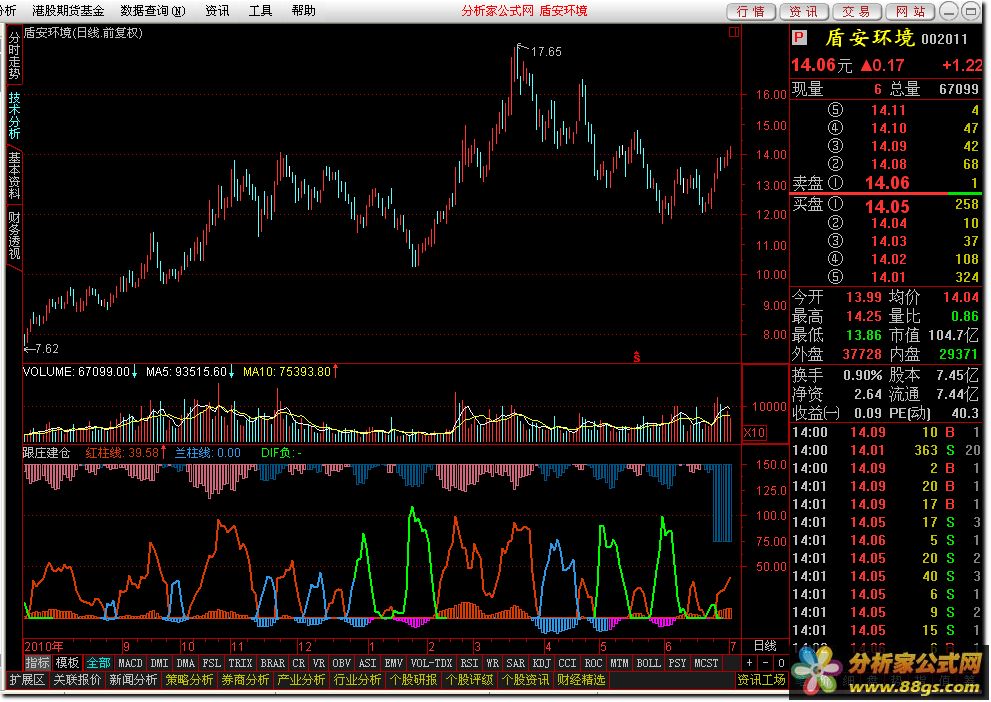The width and height of the screenshot is (991, 702).
Task: Click the 资讯 button in the top right bar
Action: coord(803,11)
